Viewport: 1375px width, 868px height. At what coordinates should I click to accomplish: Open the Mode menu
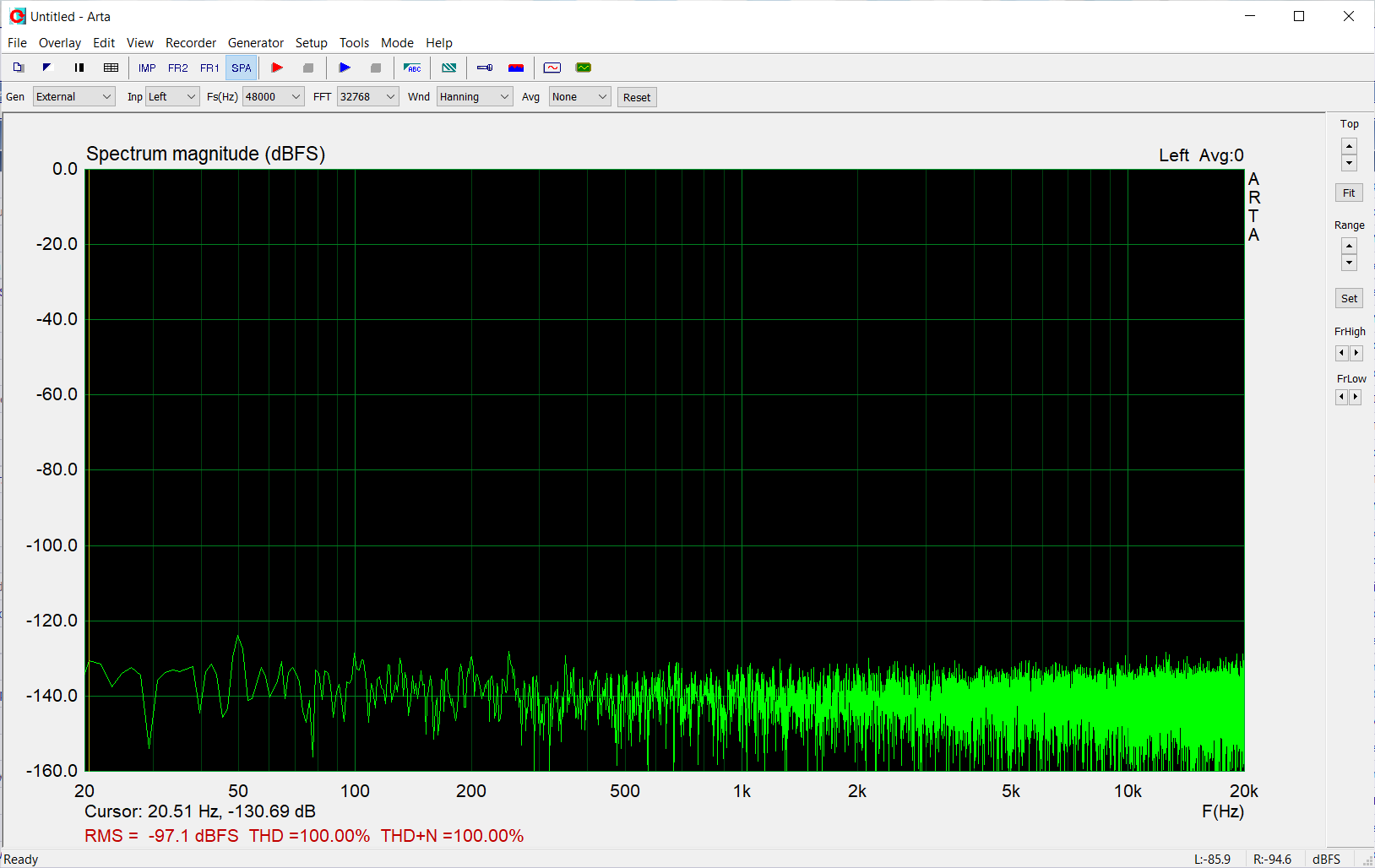tap(398, 43)
